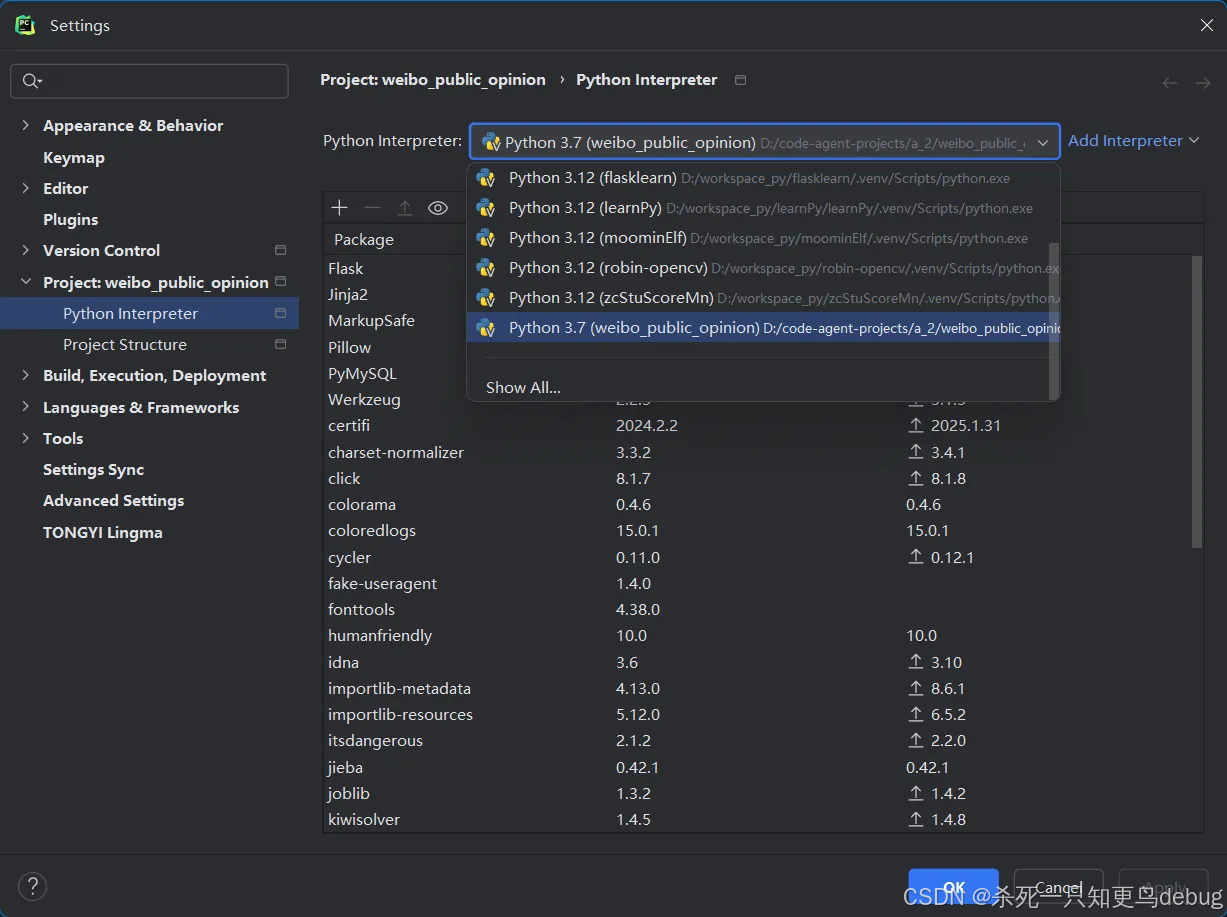Screen dimensions: 1227x917
Task: Open the Keymap settings page
Action: (74, 157)
